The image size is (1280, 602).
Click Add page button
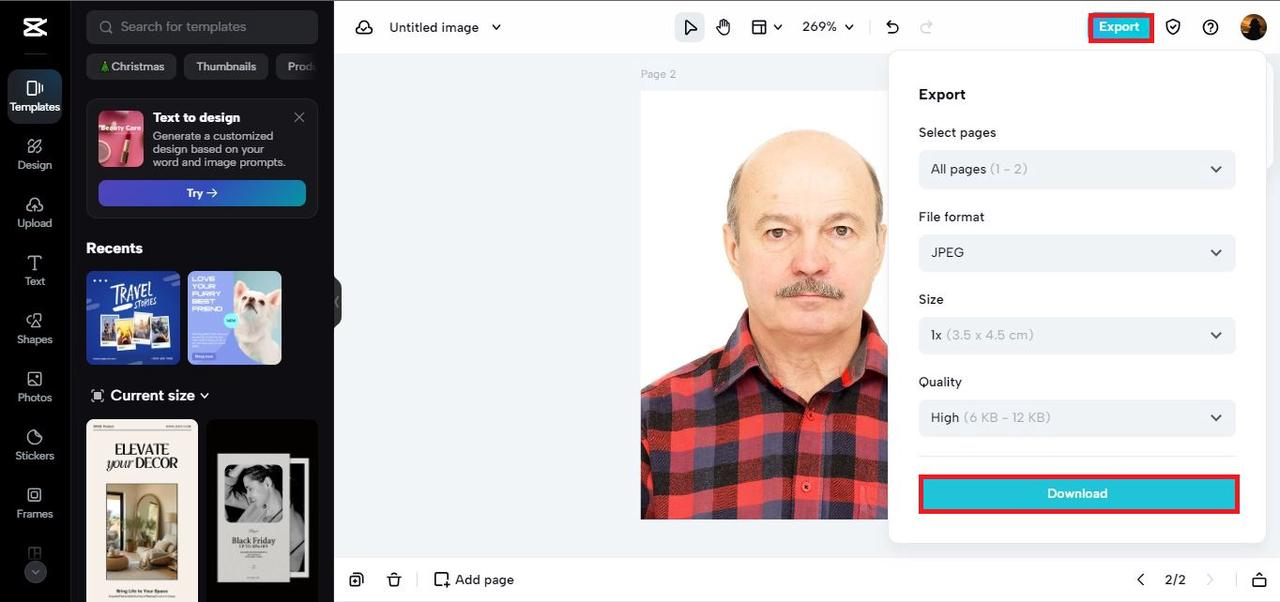coord(474,580)
